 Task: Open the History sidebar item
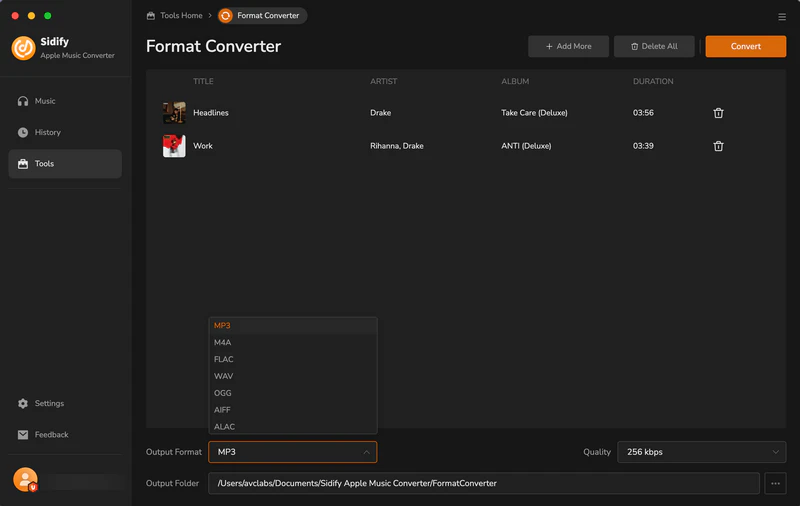pyautogui.click(x=65, y=132)
